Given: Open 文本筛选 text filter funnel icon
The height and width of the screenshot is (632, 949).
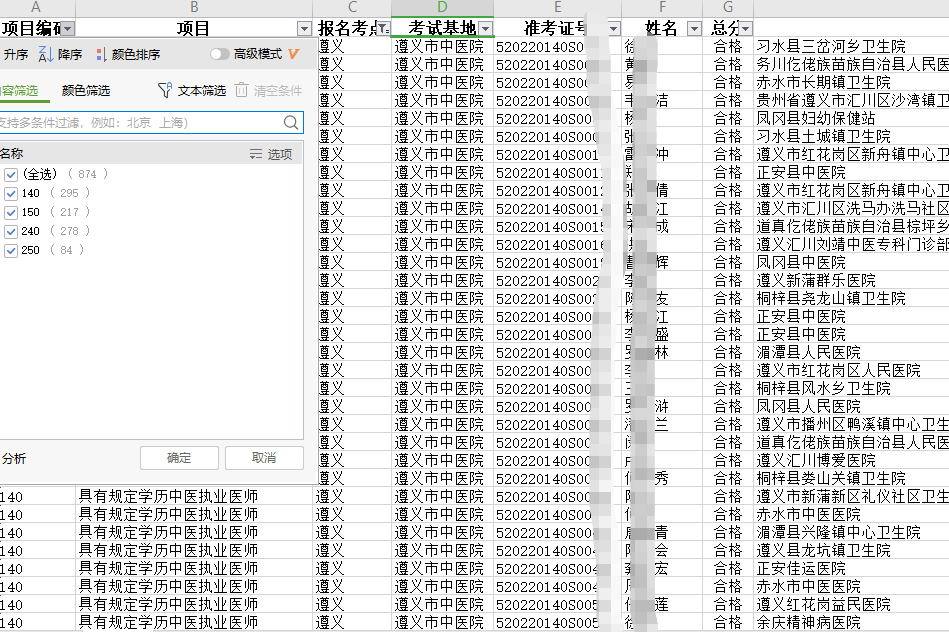Looking at the screenshot, I should pos(165,91).
